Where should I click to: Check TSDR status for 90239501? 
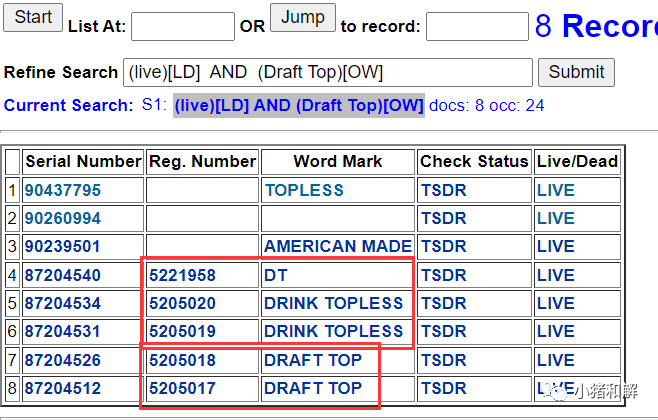tap(444, 247)
